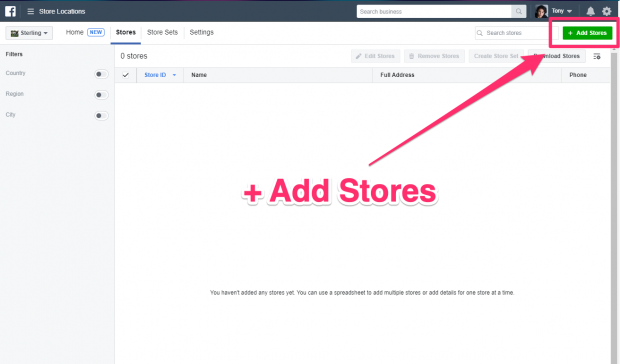The width and height of the screenshot is (620, 364).
Task: Expand the Sterling business dropdown
Action: (29, 33)
